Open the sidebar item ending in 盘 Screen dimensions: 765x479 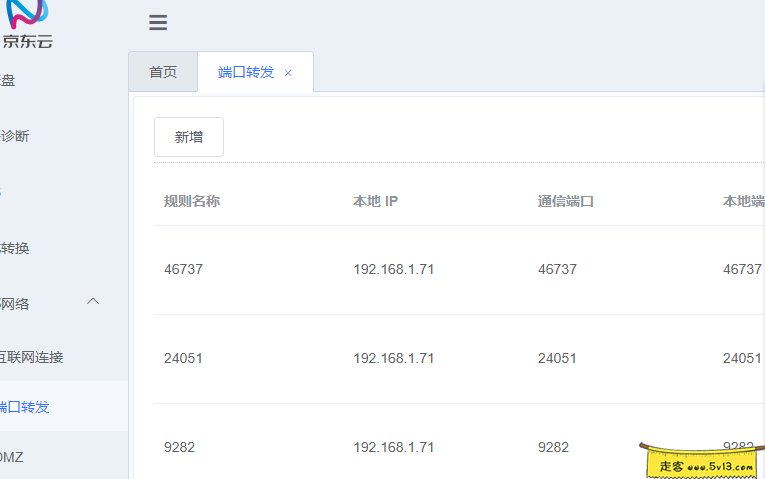8,80
